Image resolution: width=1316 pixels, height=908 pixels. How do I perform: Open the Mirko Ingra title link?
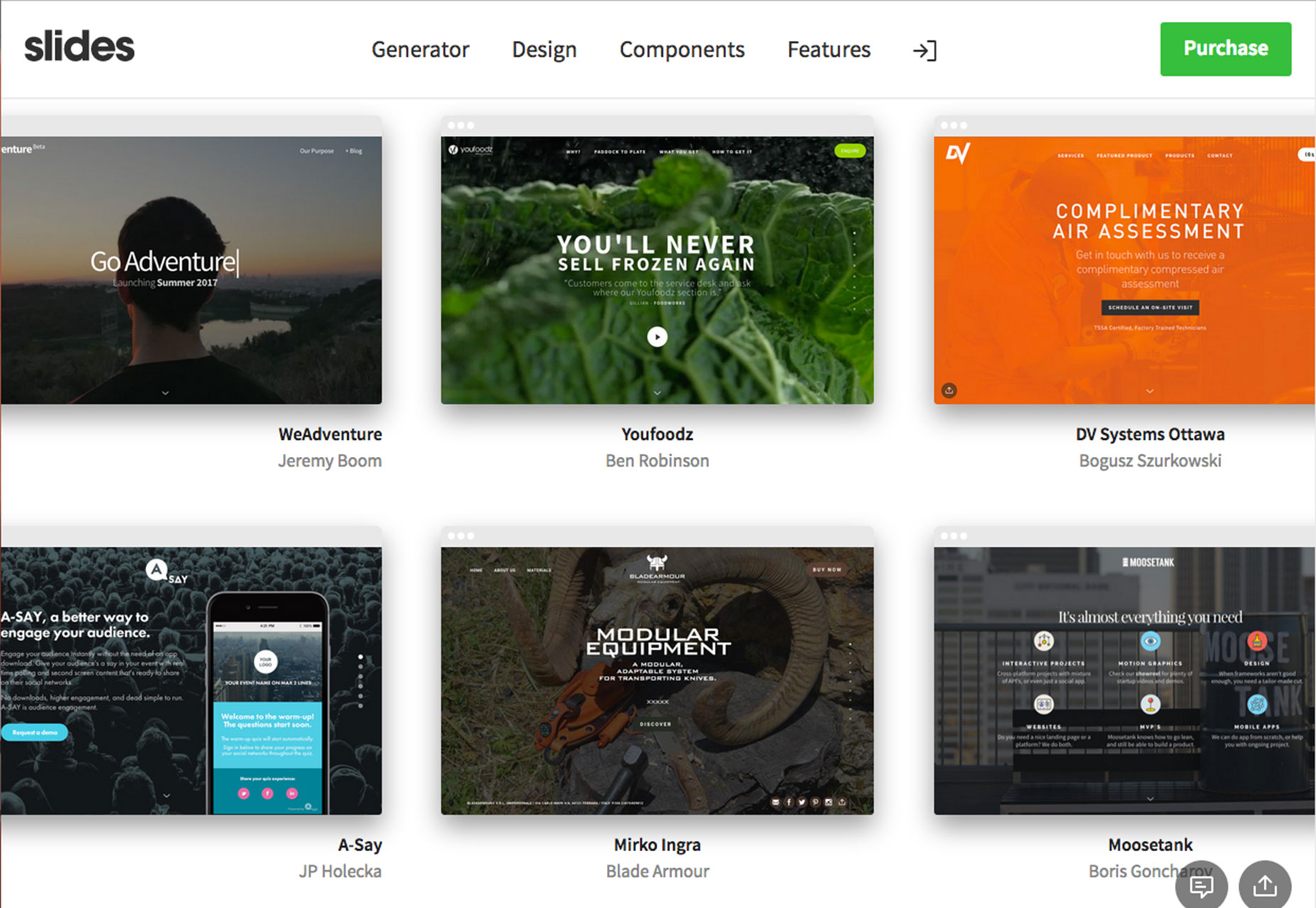pyautogui.click(x=657, y=845)
